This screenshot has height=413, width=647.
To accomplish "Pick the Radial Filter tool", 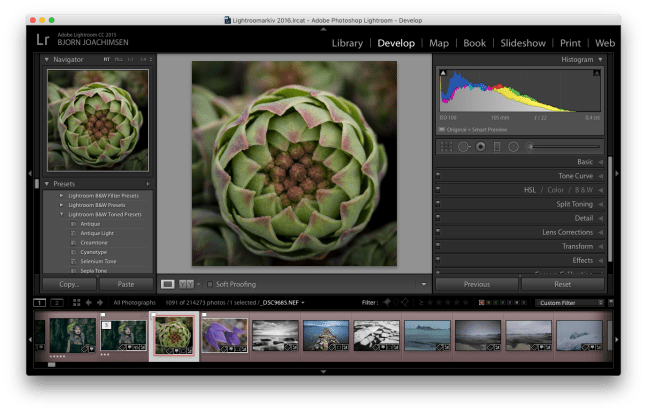I will (x=512, y=147).
